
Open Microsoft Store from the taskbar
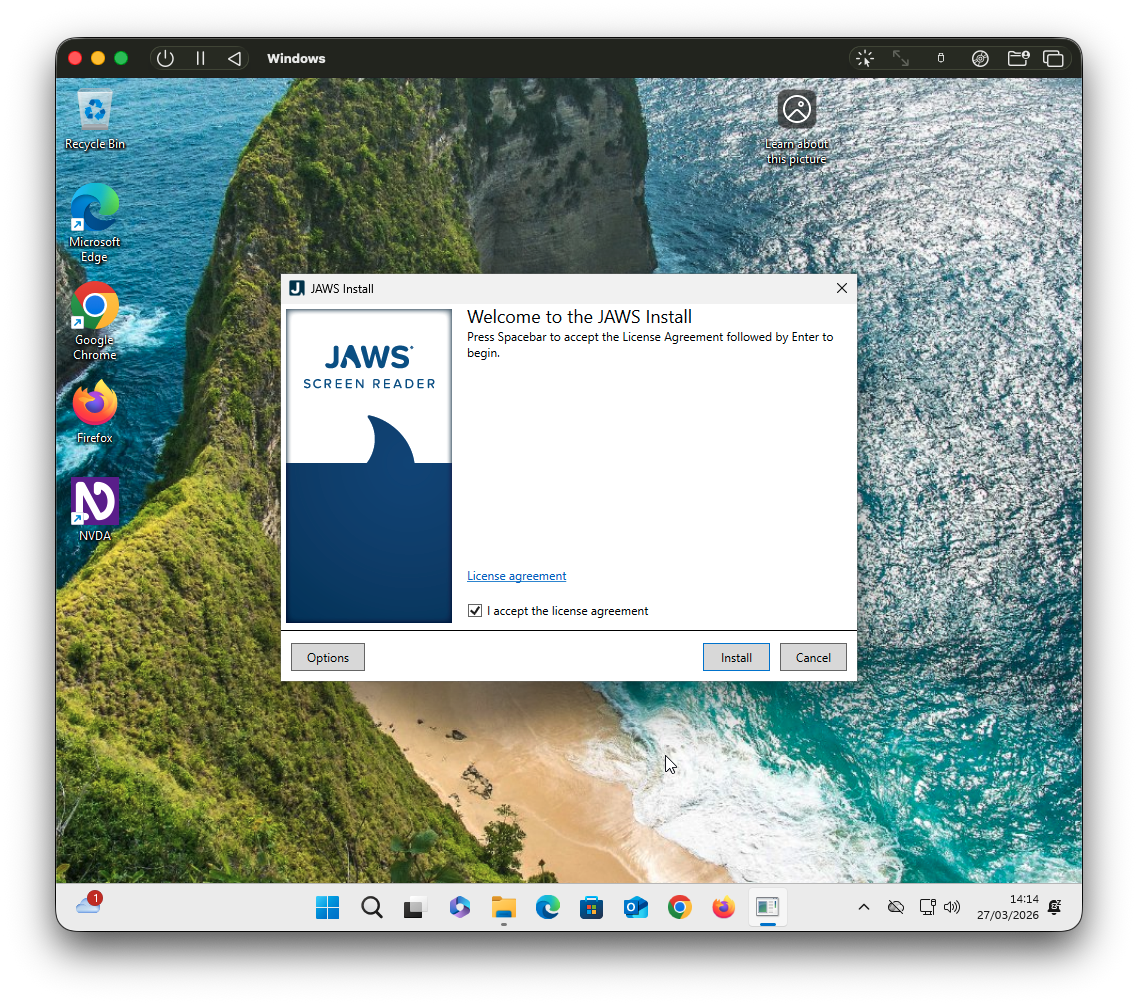click(591, 907)
